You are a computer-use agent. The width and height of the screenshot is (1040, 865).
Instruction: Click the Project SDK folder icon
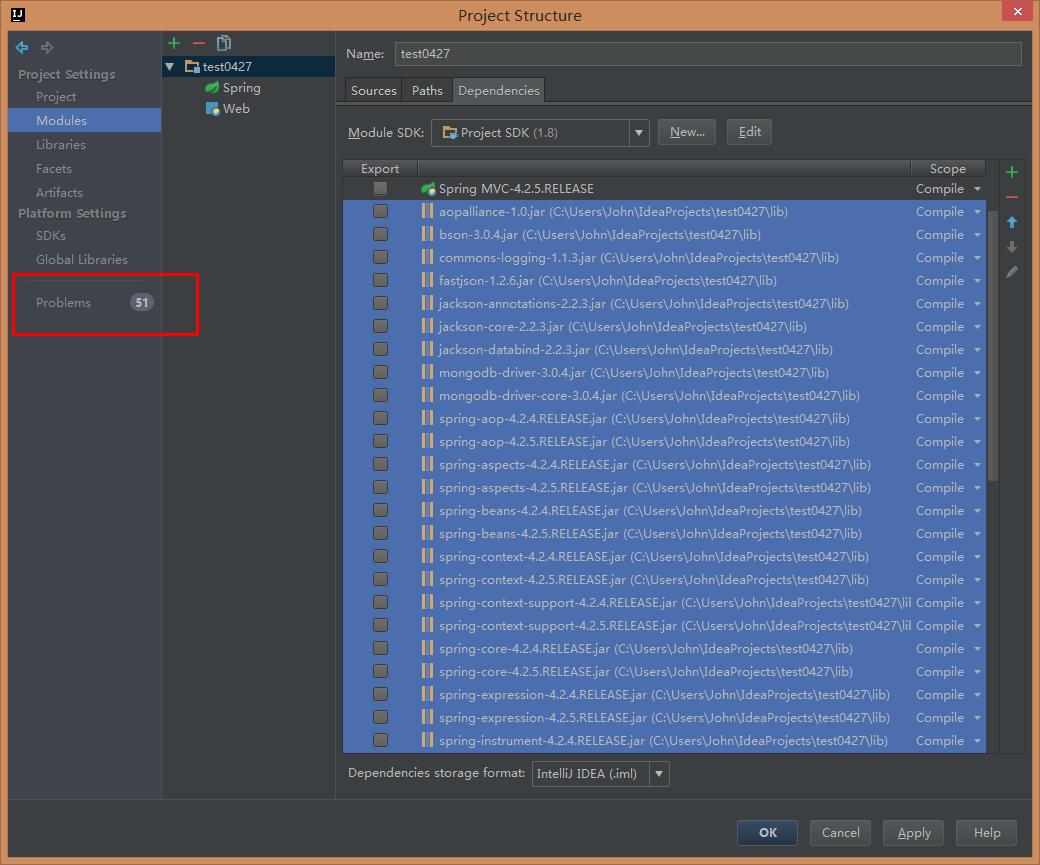coord(450,133)
